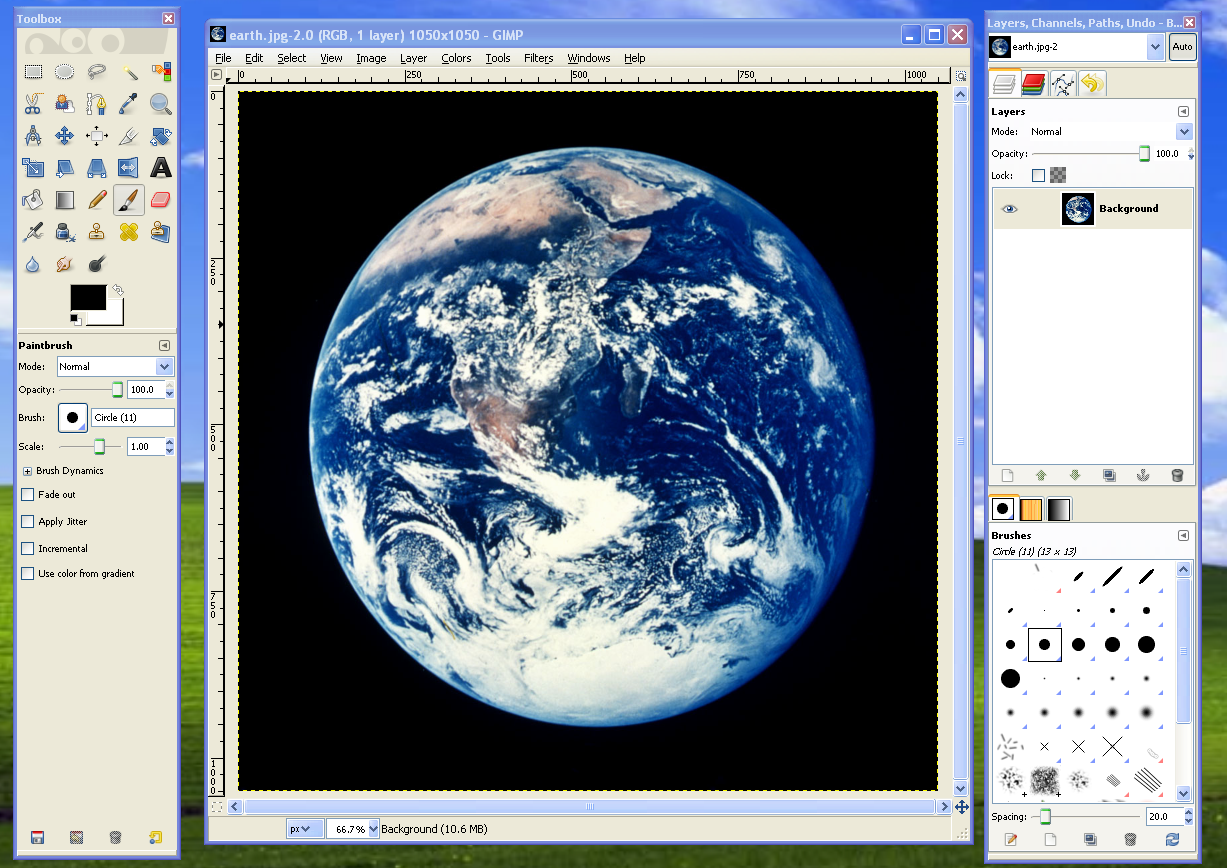
Task: Hide the Background layer with eye icon
Action: pos(1009,209)
